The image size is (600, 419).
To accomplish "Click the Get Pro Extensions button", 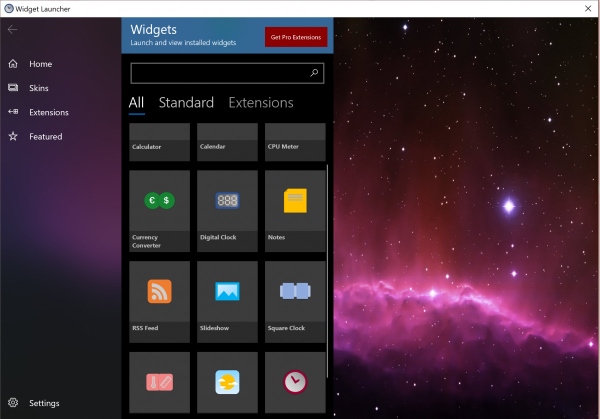I will coord(295,37).
